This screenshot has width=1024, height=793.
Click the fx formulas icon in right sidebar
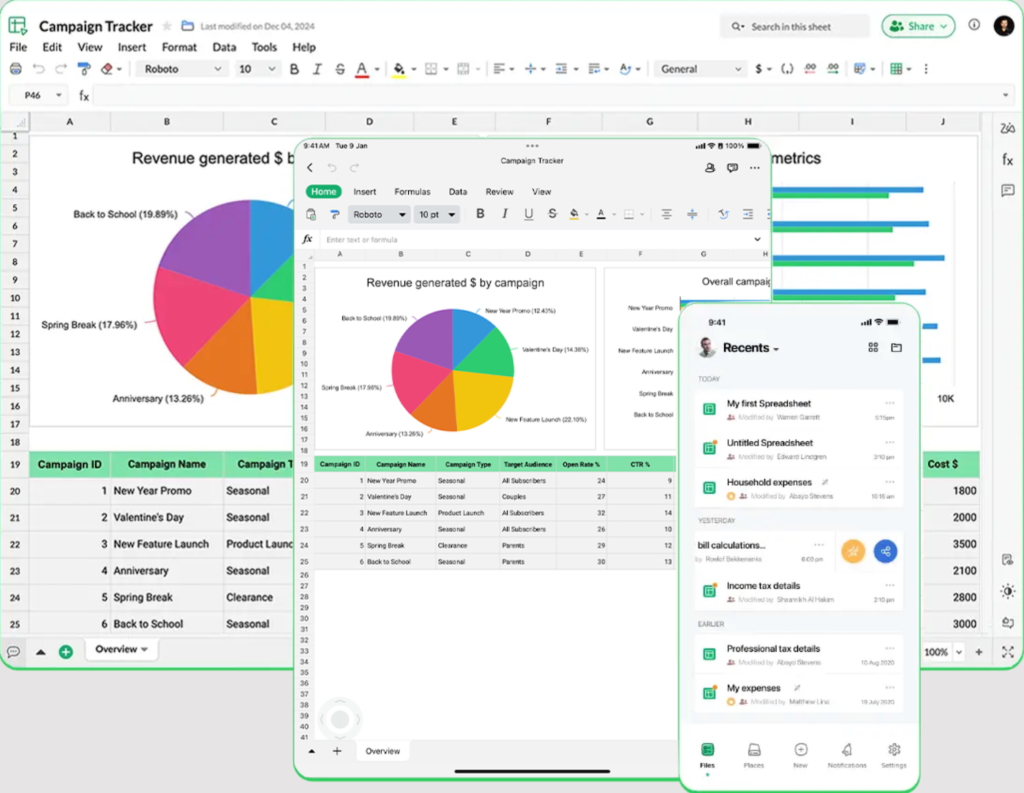pyautogui.click(x=1008, y=157)
